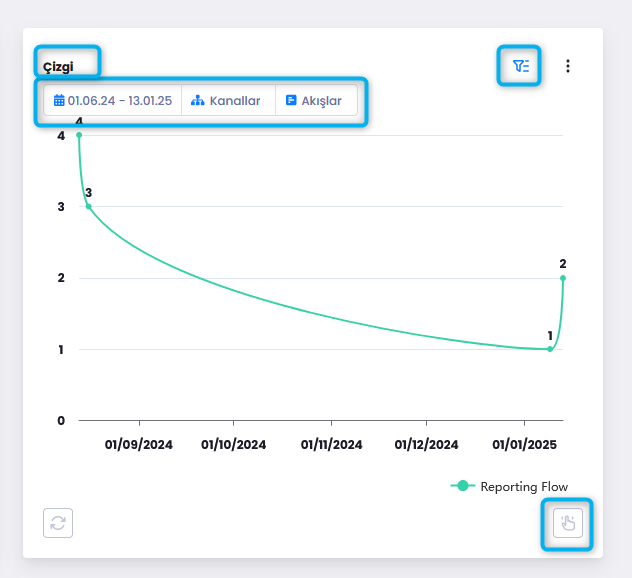
Task: Select the data point labeled 1
Action: [550, 349]
